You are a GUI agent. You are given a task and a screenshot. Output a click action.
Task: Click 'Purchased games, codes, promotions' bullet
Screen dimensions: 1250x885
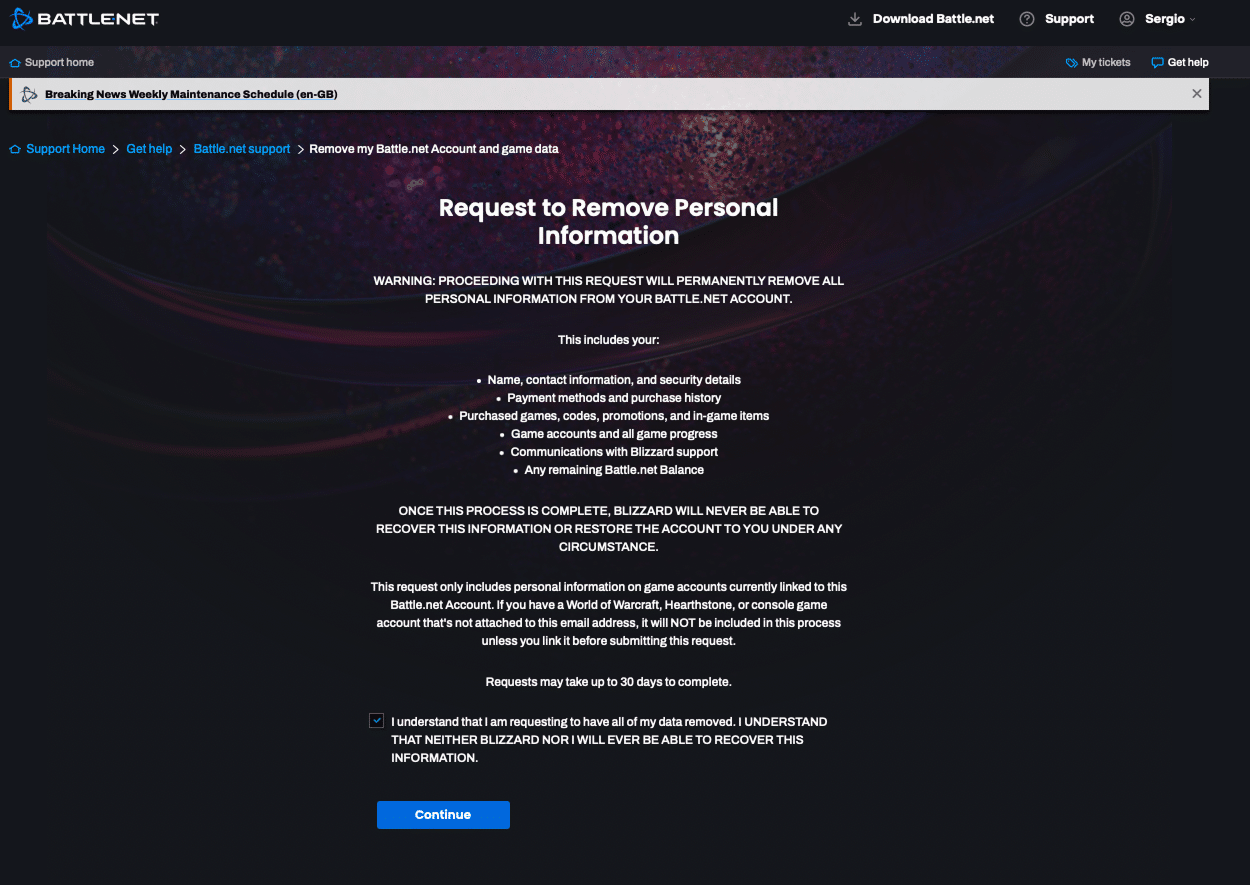614,416
